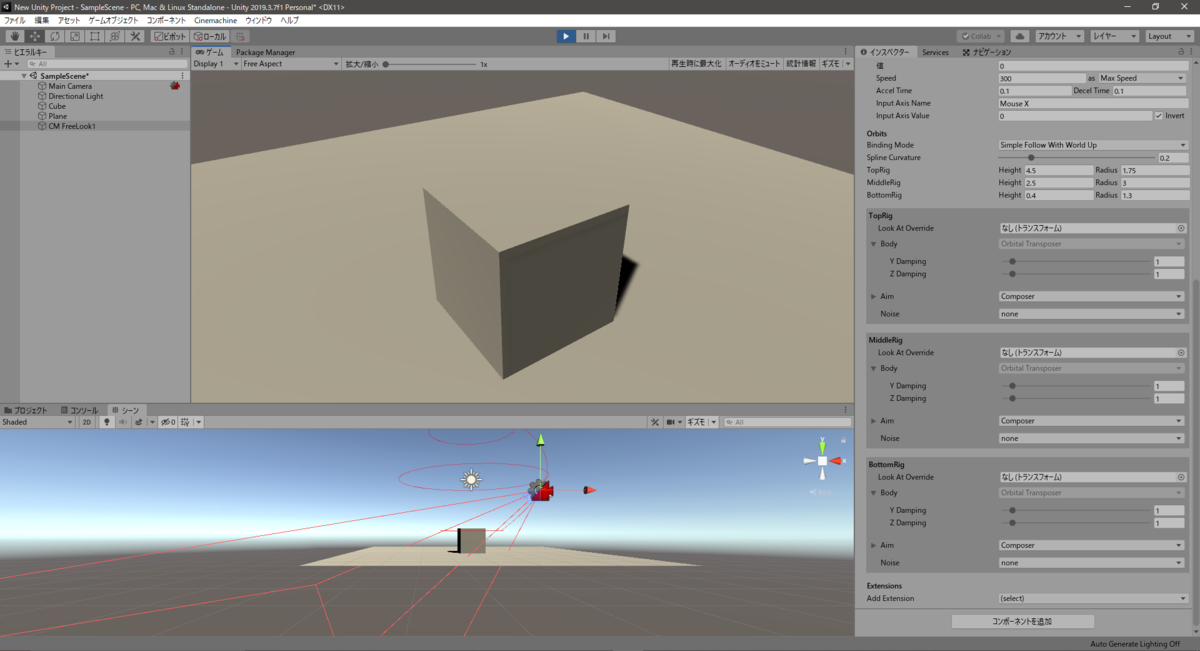Open the Max Speed dropdown
1200x651 pixels.
pyautogui.click(x=1142, y=78)
